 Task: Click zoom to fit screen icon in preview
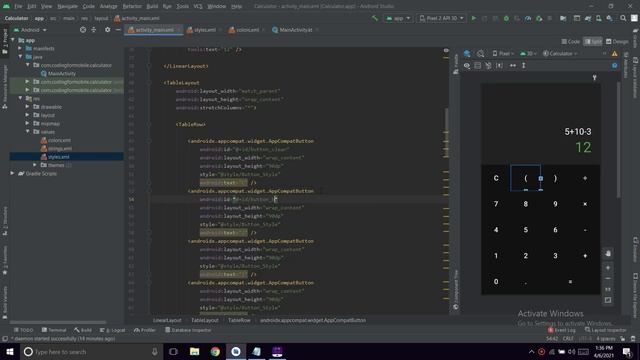pyautogui.click(x=608, y=300)
